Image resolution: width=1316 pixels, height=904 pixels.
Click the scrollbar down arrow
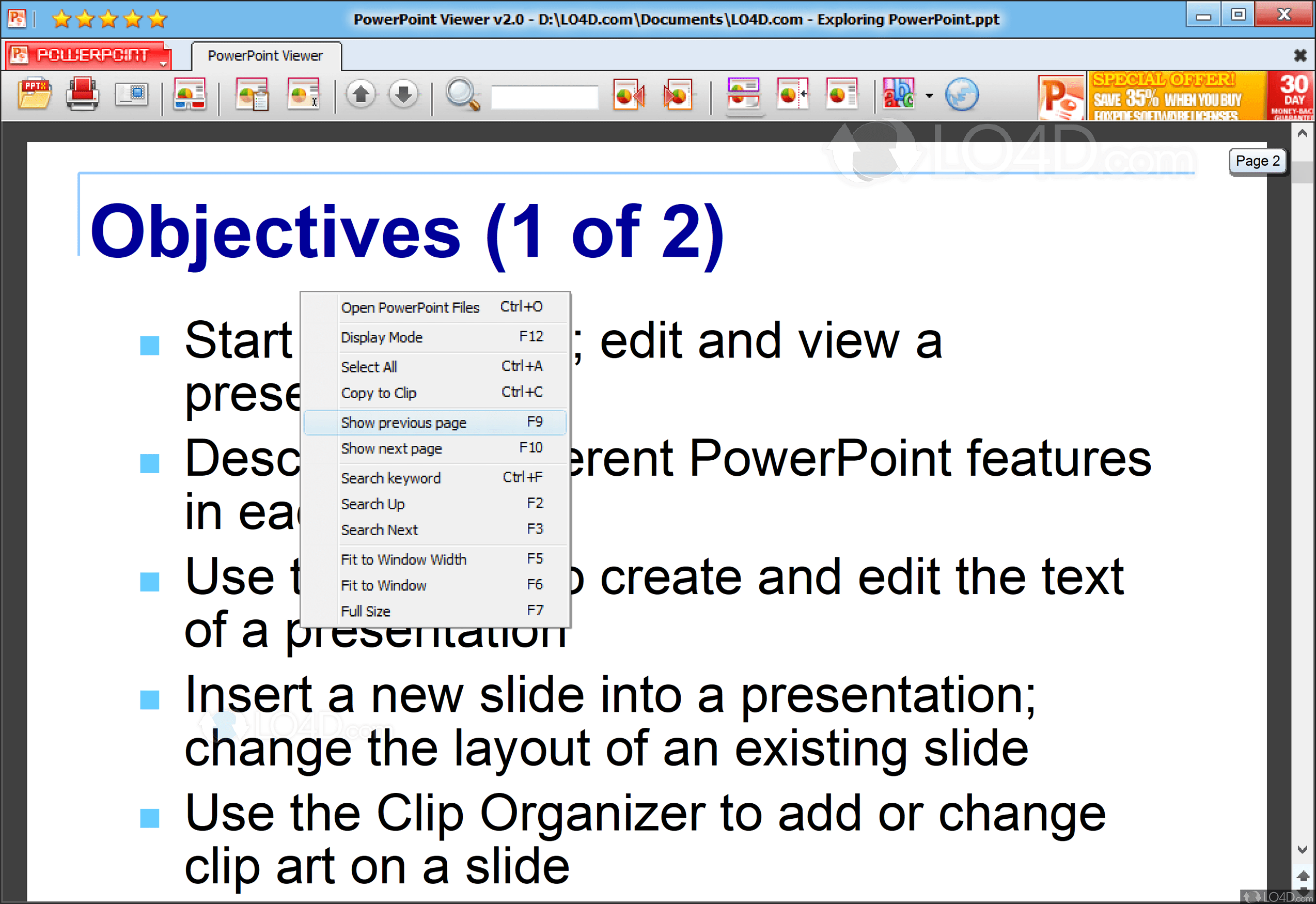pos(1303,850)
